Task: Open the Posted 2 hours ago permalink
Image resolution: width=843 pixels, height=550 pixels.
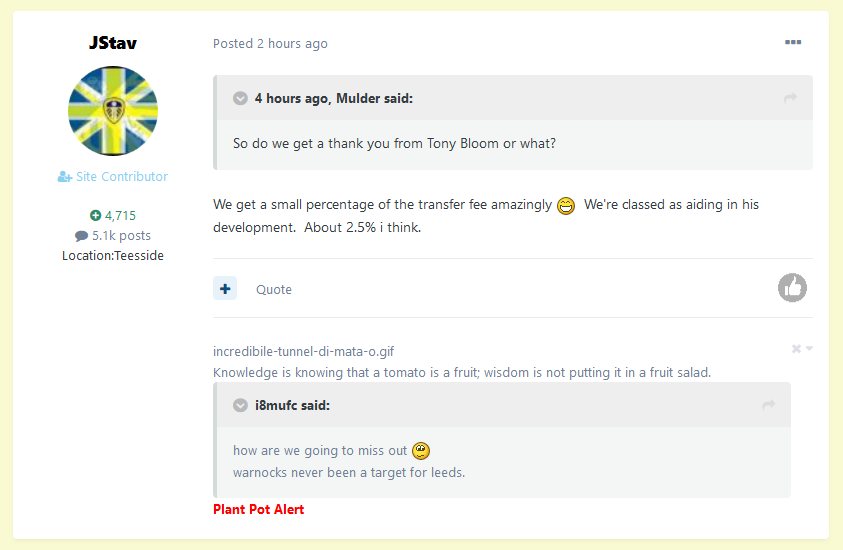Action: point(270,44)
